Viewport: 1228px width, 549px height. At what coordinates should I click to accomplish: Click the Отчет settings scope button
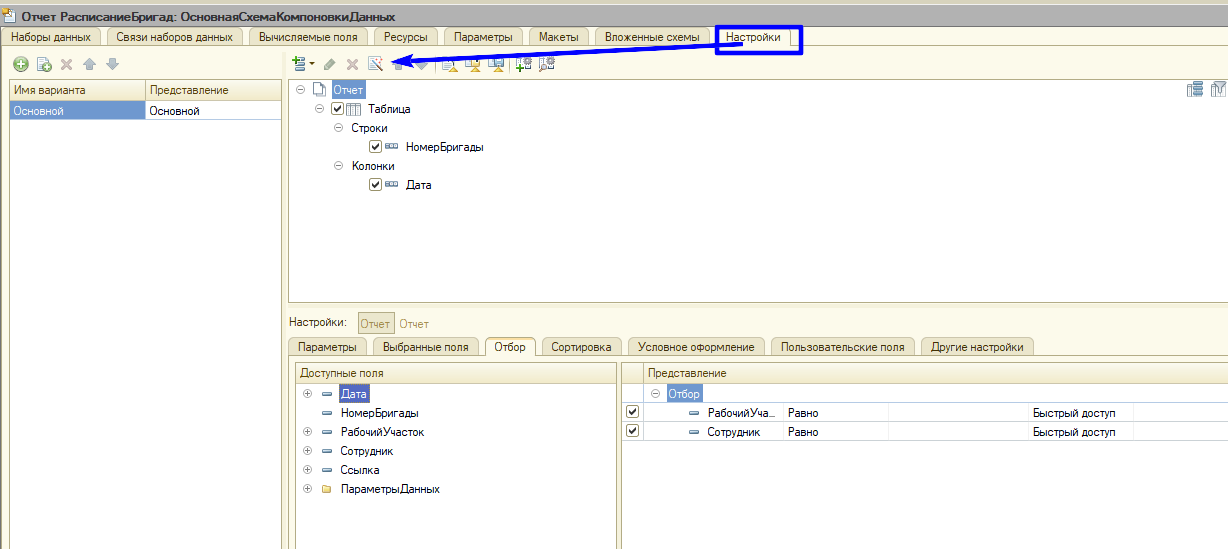click(375, 324)
